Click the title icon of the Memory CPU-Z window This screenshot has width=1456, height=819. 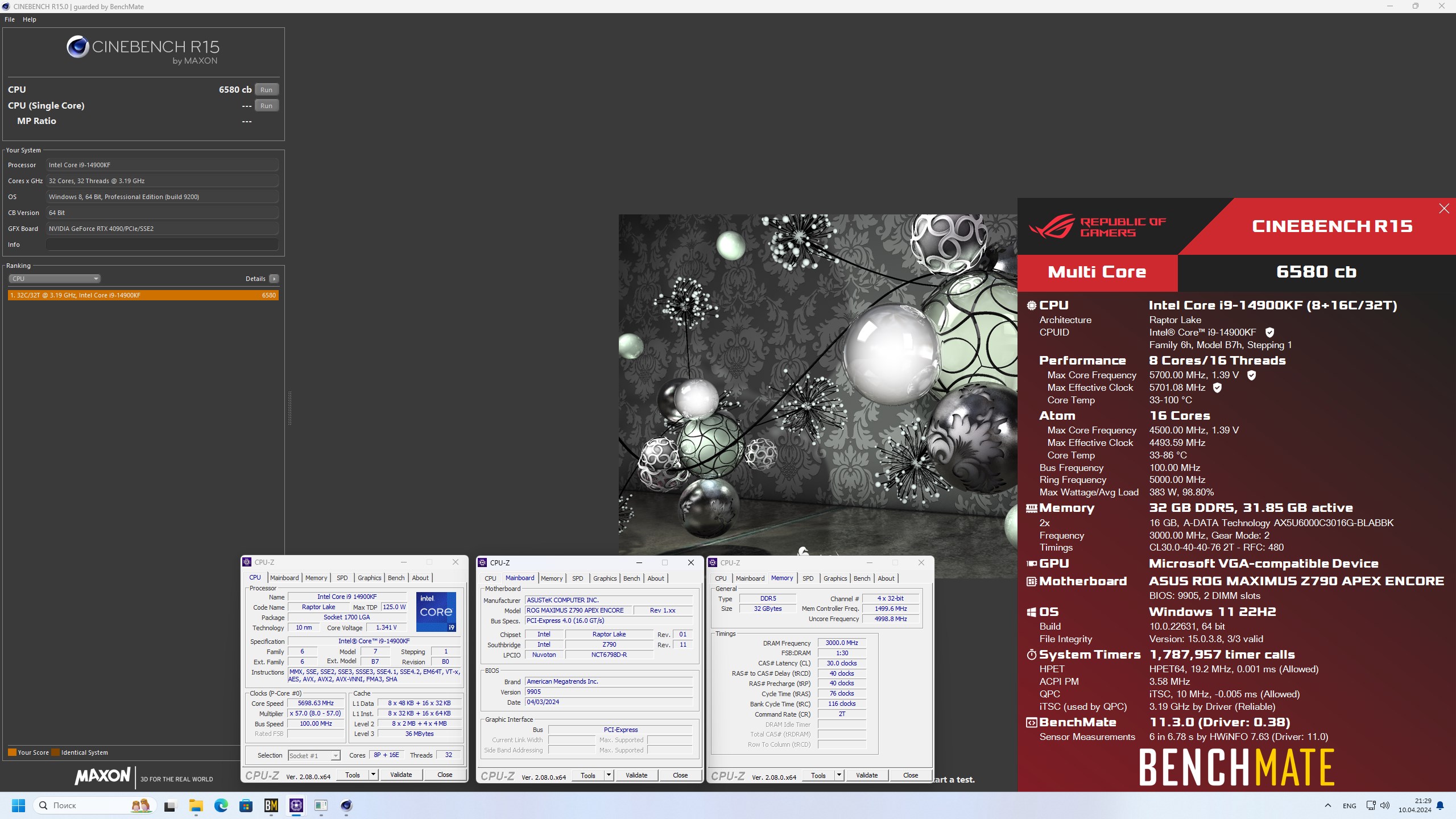click(713, 562)
